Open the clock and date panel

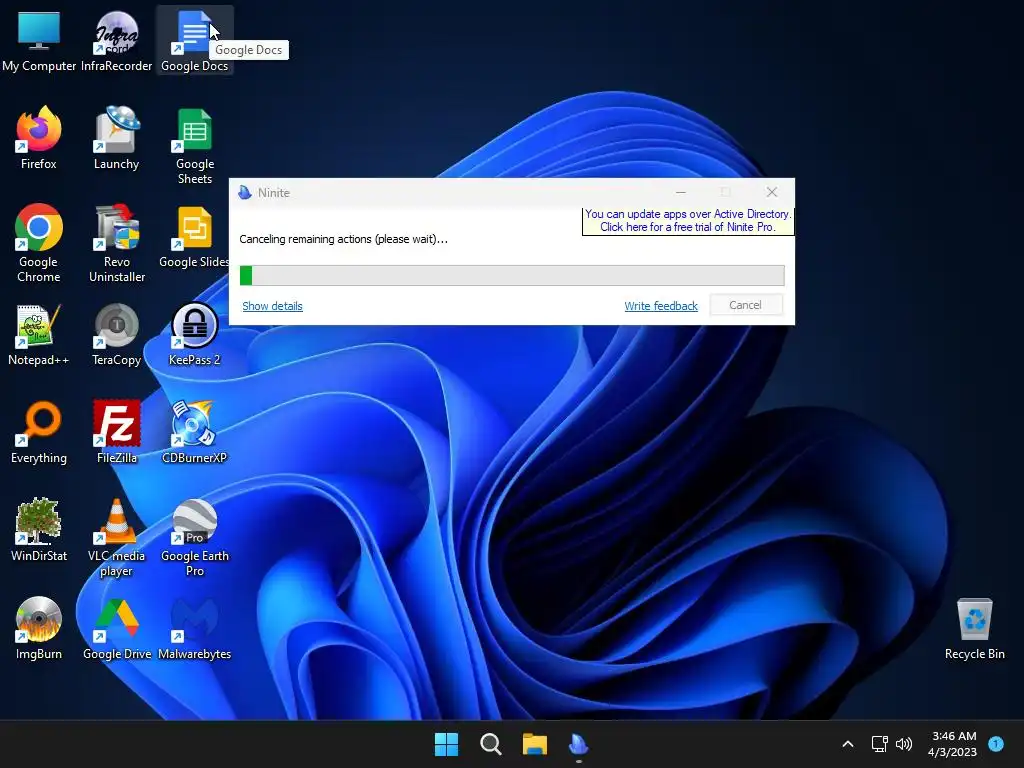(953, 744)
